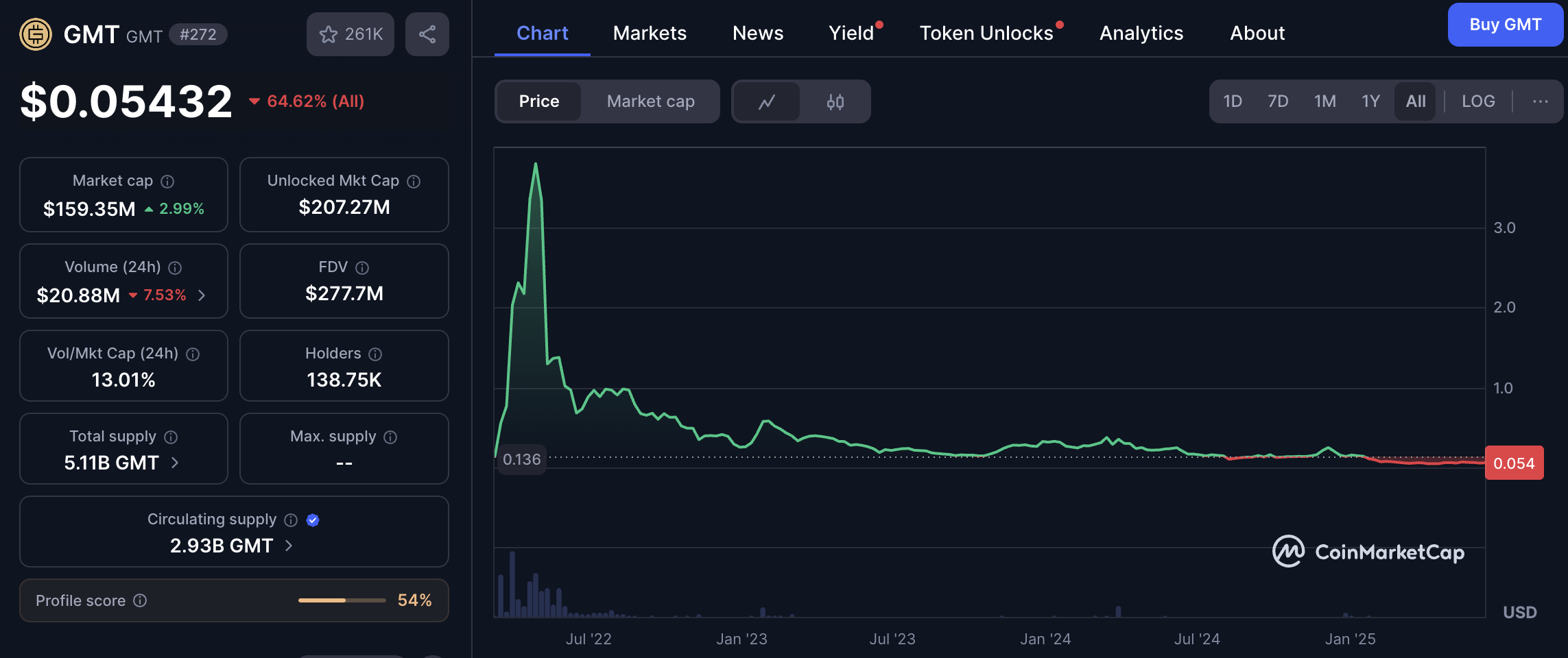The height and width of the screenshot is (658, 1568).
Task: Click the 13.01% Vol/Mkt Cap value
Action: tap(123, 380)
